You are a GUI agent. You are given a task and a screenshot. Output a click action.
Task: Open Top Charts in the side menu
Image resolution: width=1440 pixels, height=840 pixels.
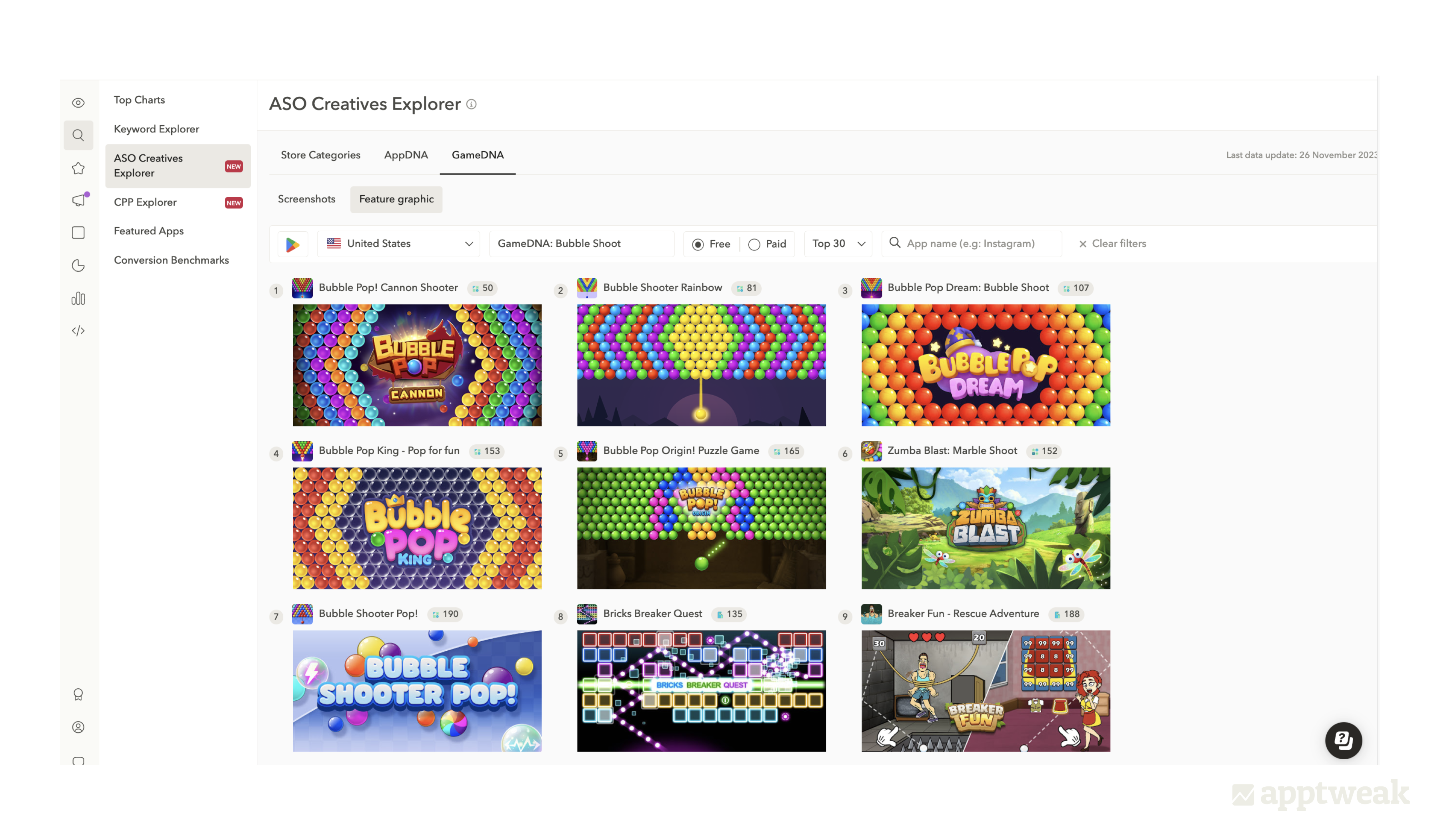point(139,100)
